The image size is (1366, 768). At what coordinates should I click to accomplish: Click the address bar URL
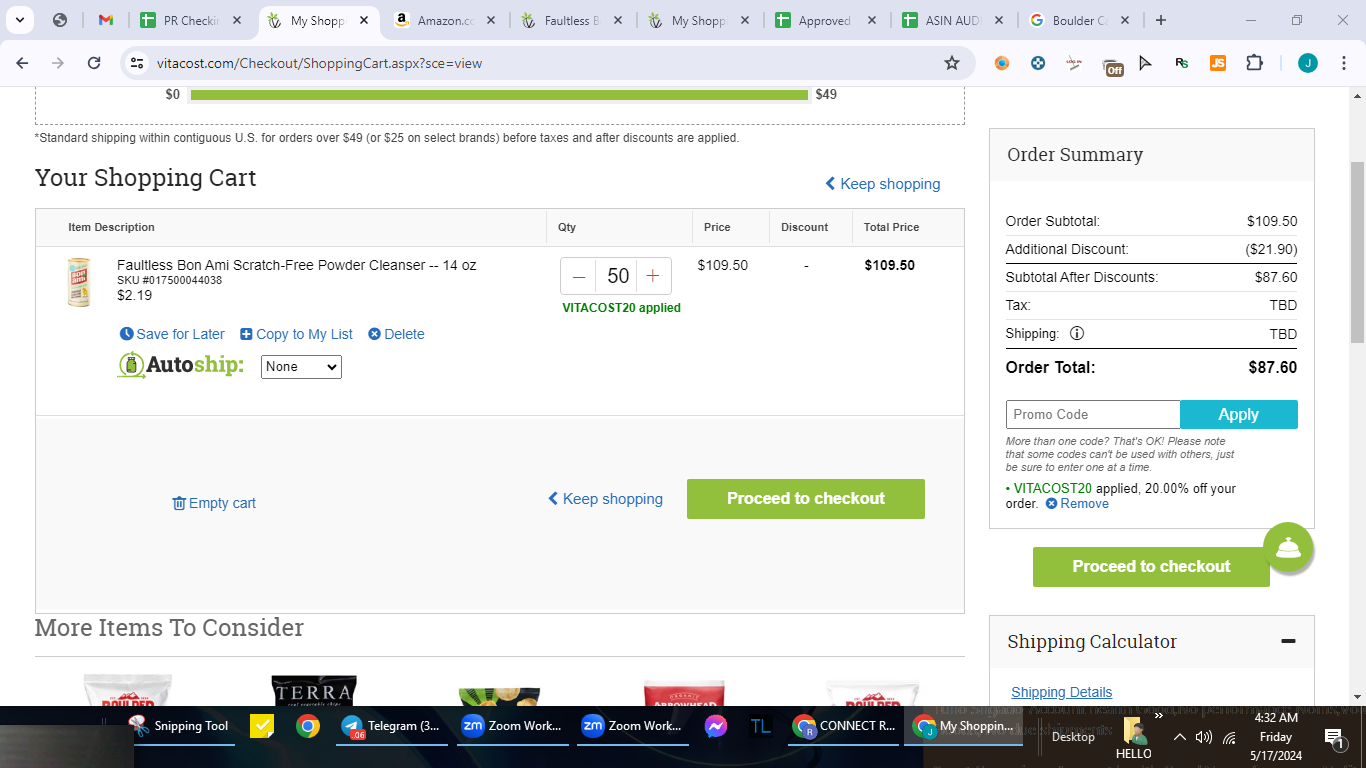click(320, 63)
